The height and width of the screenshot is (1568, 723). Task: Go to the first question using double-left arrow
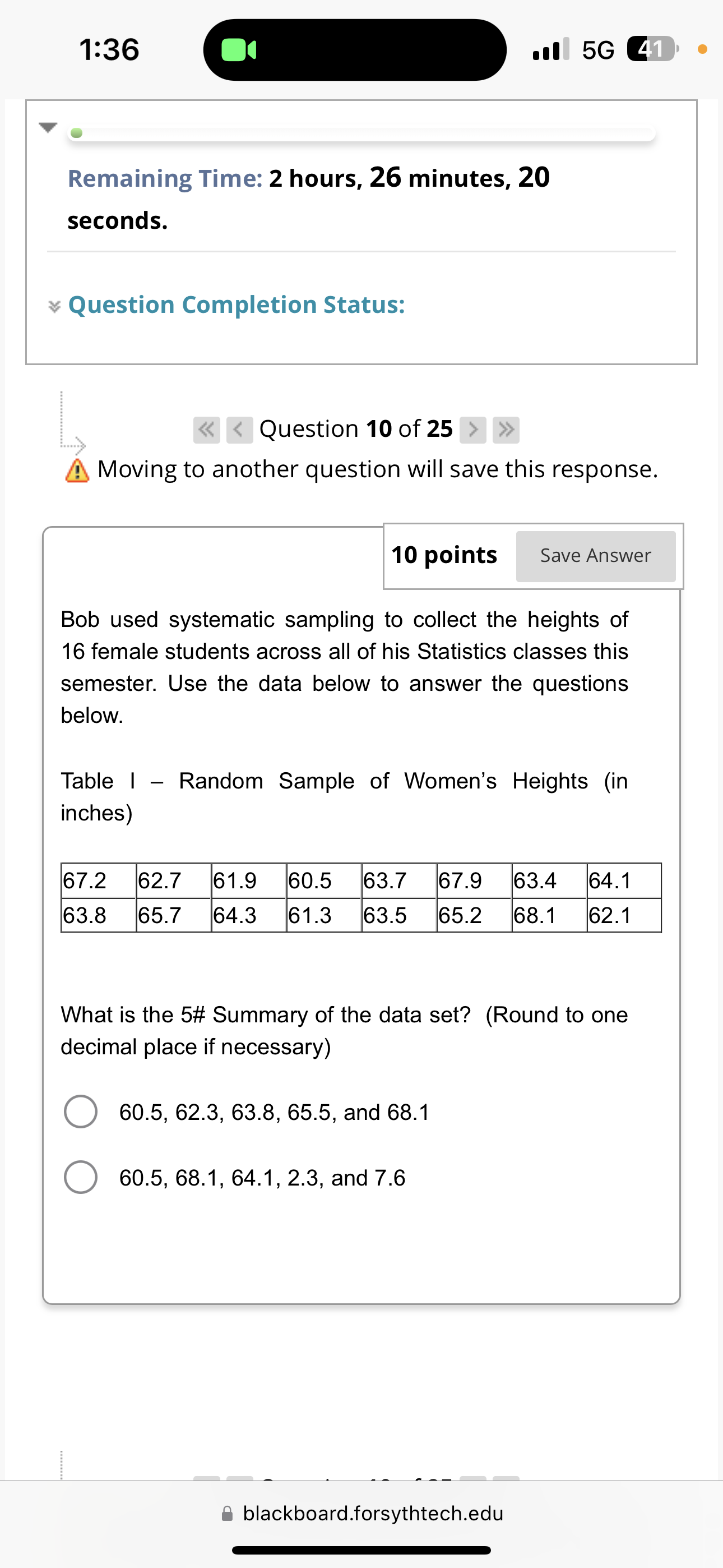[x=207, y=428]
